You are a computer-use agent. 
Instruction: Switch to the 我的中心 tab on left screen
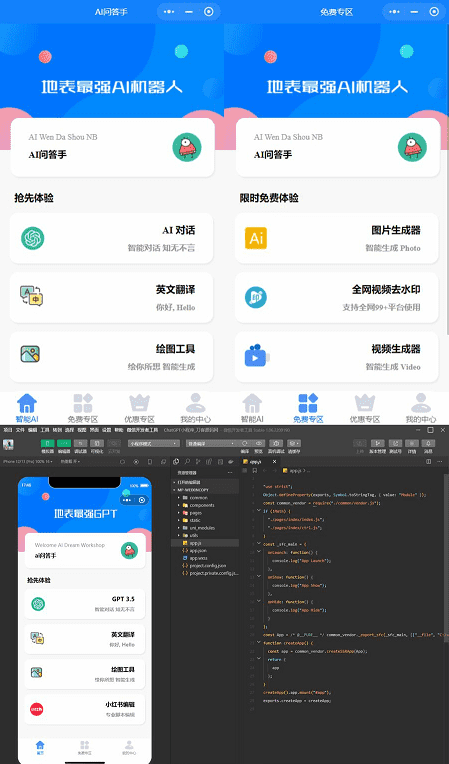[x=196, y=409]
